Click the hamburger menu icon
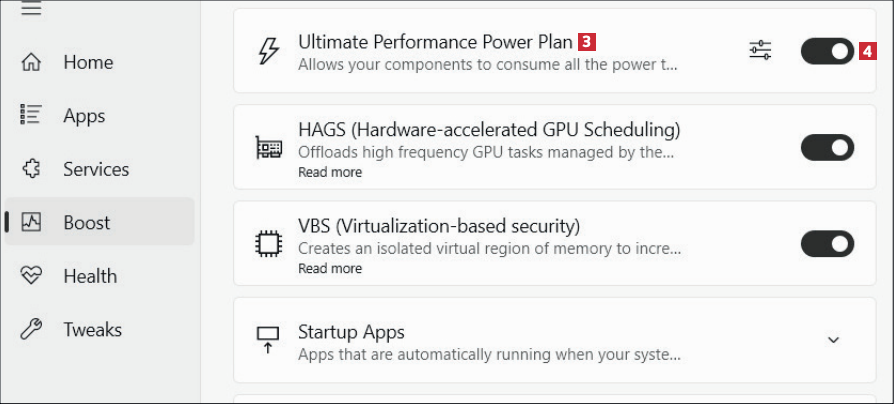 (31, 9)
